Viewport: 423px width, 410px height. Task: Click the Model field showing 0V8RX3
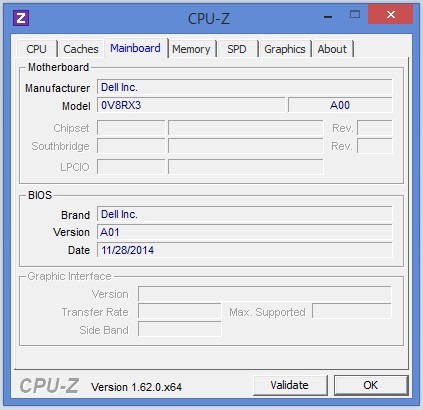[191, 105]
